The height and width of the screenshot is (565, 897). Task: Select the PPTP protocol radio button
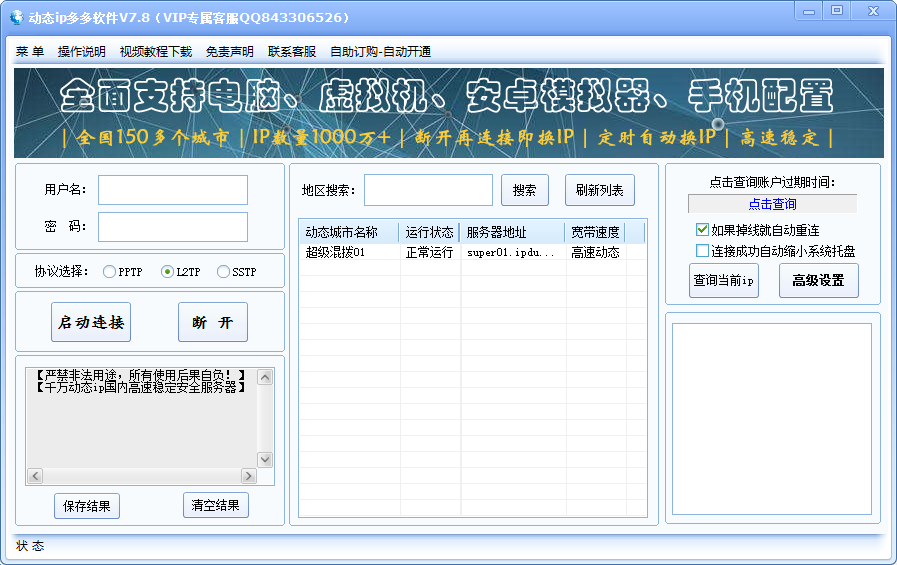[109, 272]
